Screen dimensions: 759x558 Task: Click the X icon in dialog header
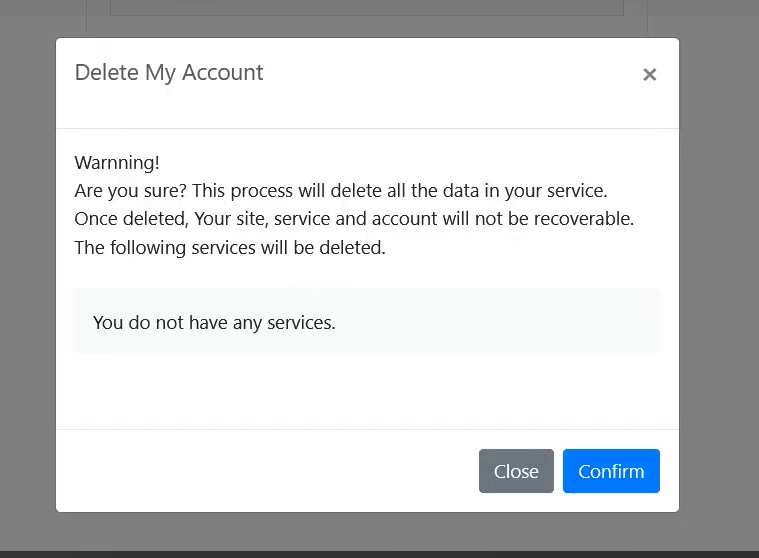coord(649,74)
